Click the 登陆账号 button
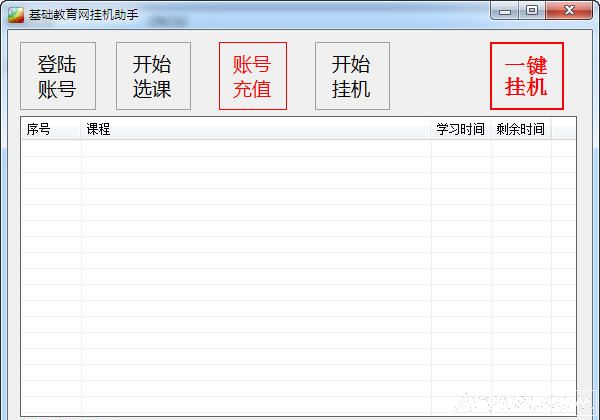Screen dimensions: 600x420 (58, 76)
